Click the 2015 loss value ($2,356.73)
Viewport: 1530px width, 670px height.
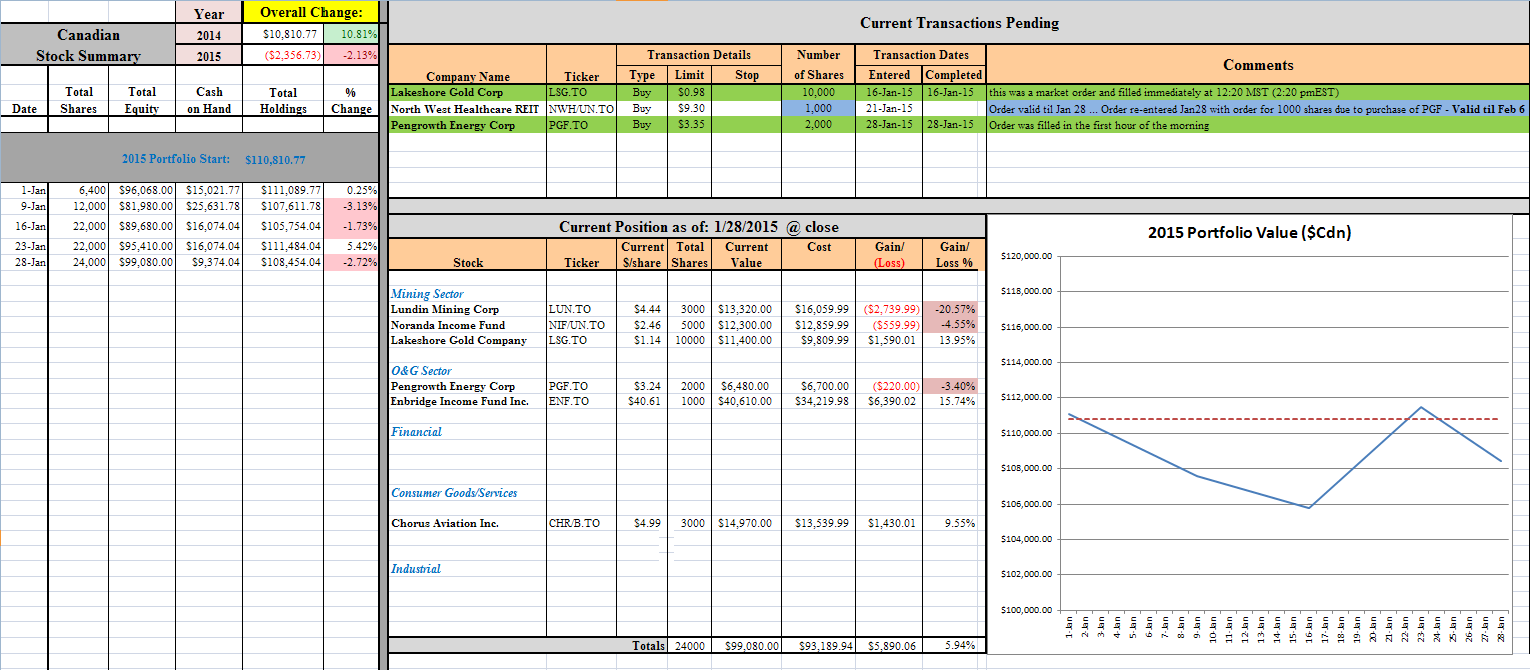pos(284,55)
